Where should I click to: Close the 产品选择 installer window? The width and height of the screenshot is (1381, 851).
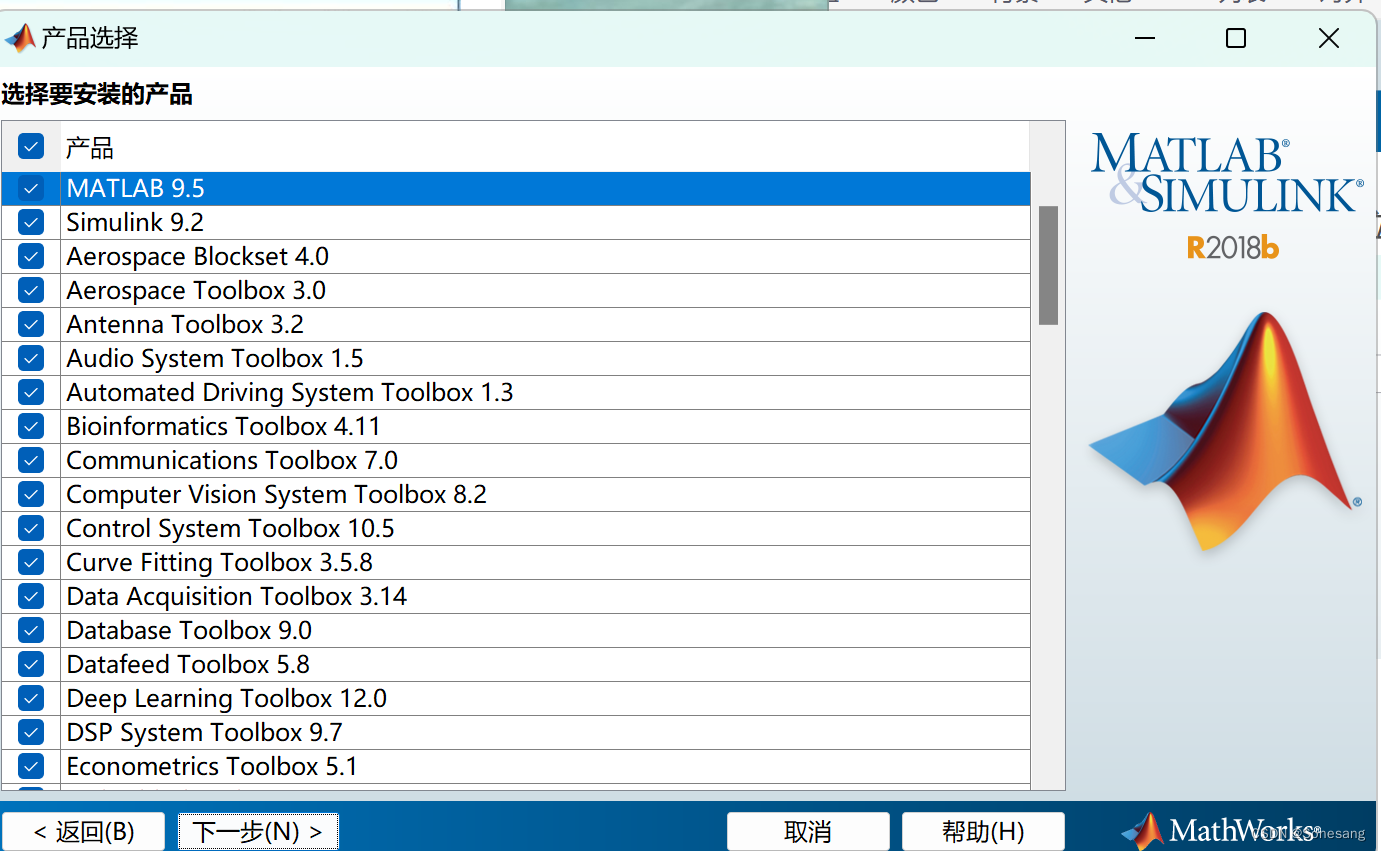tap(1328, 38)
